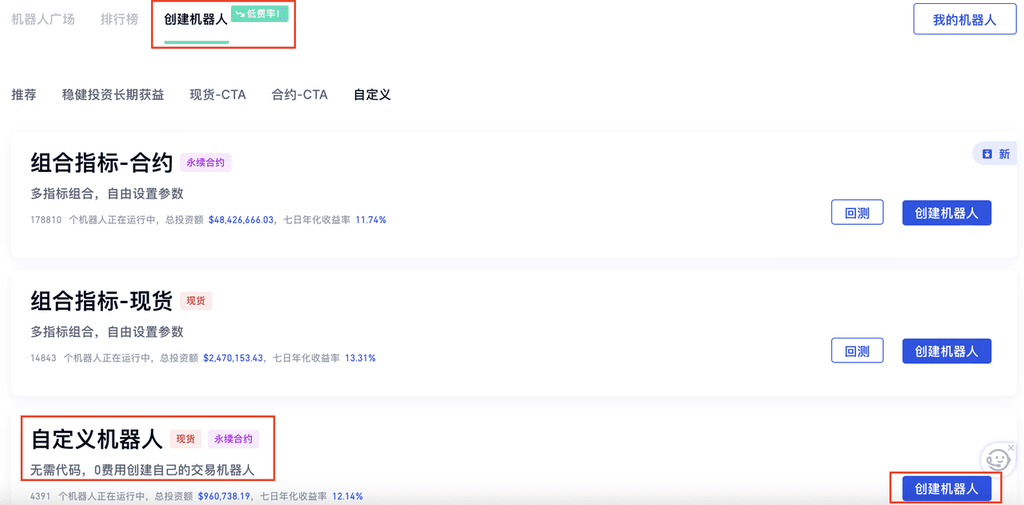Create a 自定义机器人 robot
The image size is (1024, 505).
(946, 488)
